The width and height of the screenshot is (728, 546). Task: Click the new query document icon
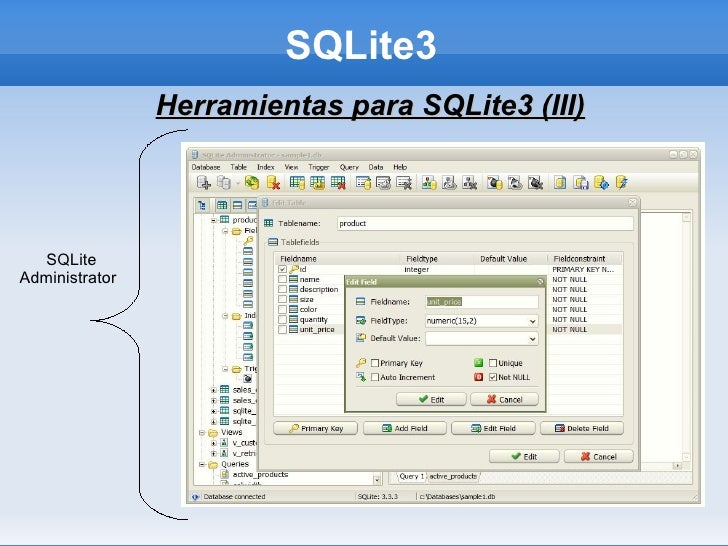pos(560,183)
